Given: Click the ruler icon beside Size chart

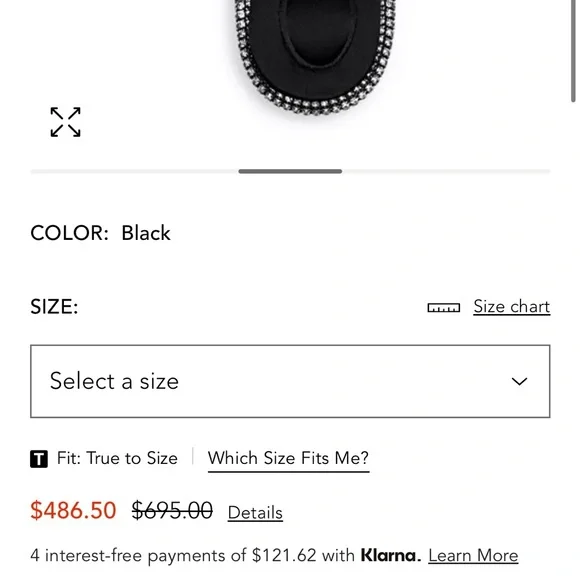Looking at the screenshot, I should point(444,307).
